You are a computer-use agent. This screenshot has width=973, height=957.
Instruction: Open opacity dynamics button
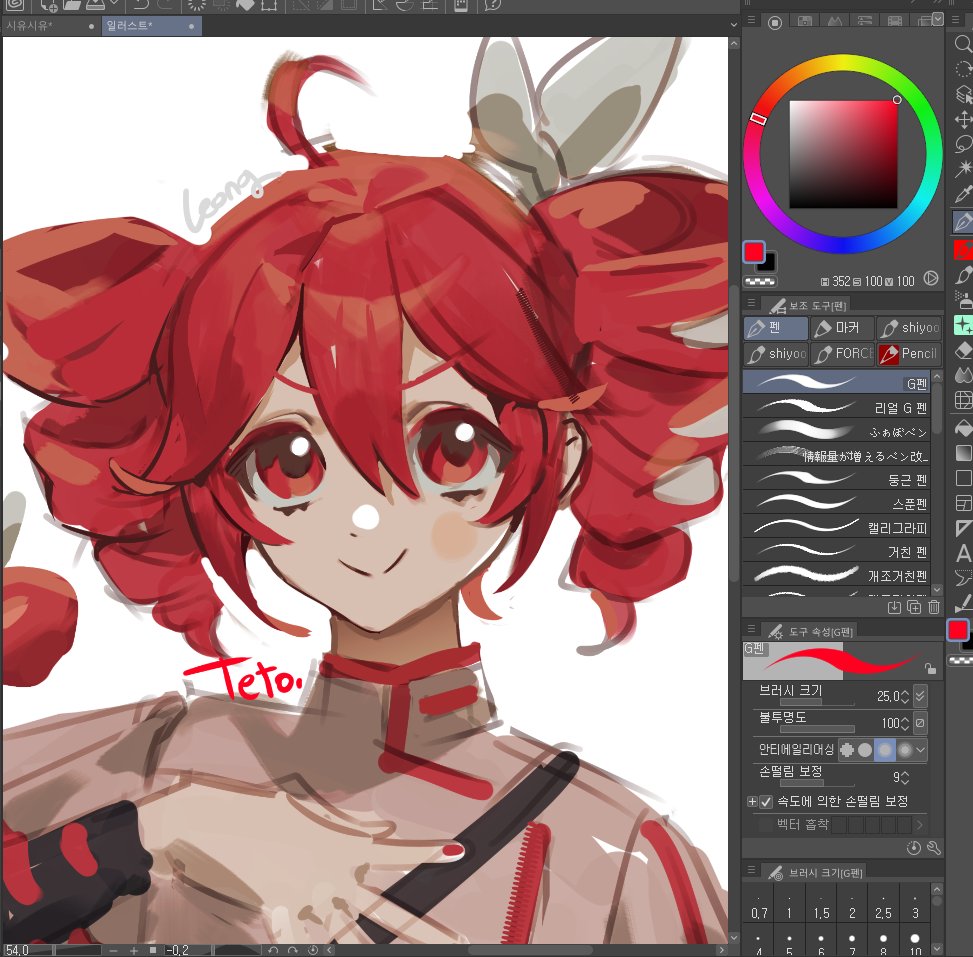(920, 722)
